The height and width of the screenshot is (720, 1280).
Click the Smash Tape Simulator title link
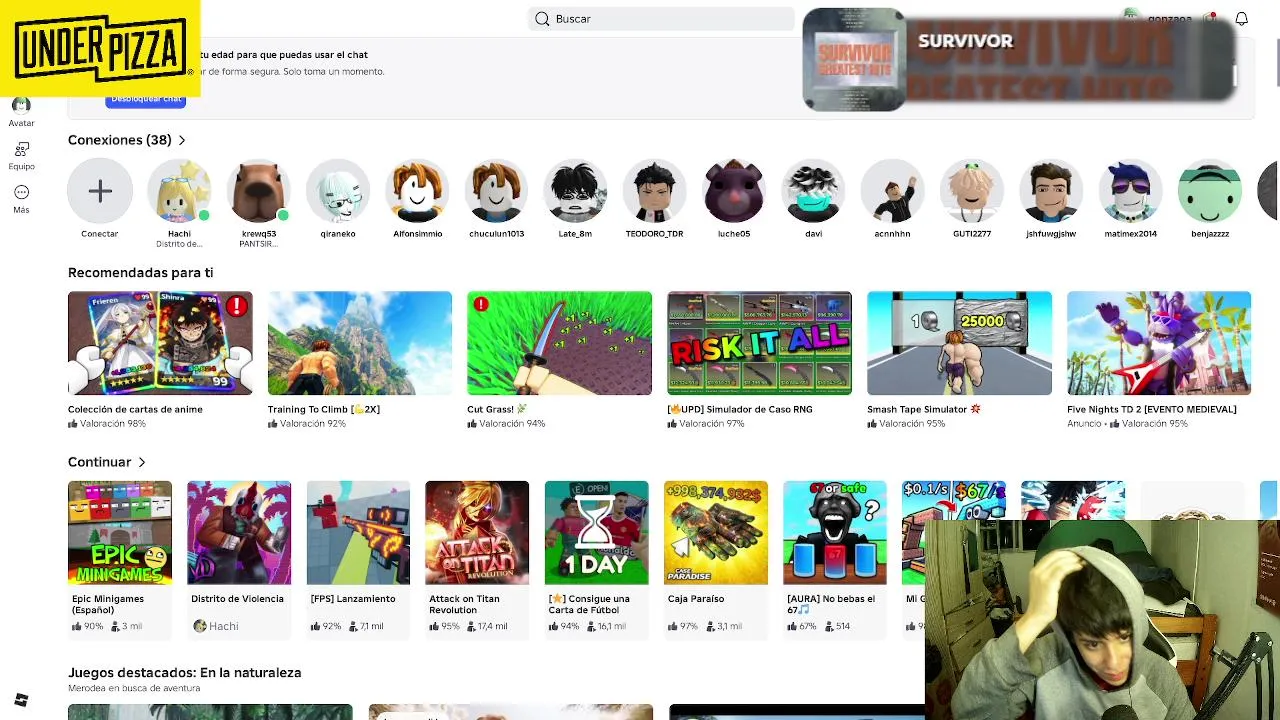click(924, 409)
